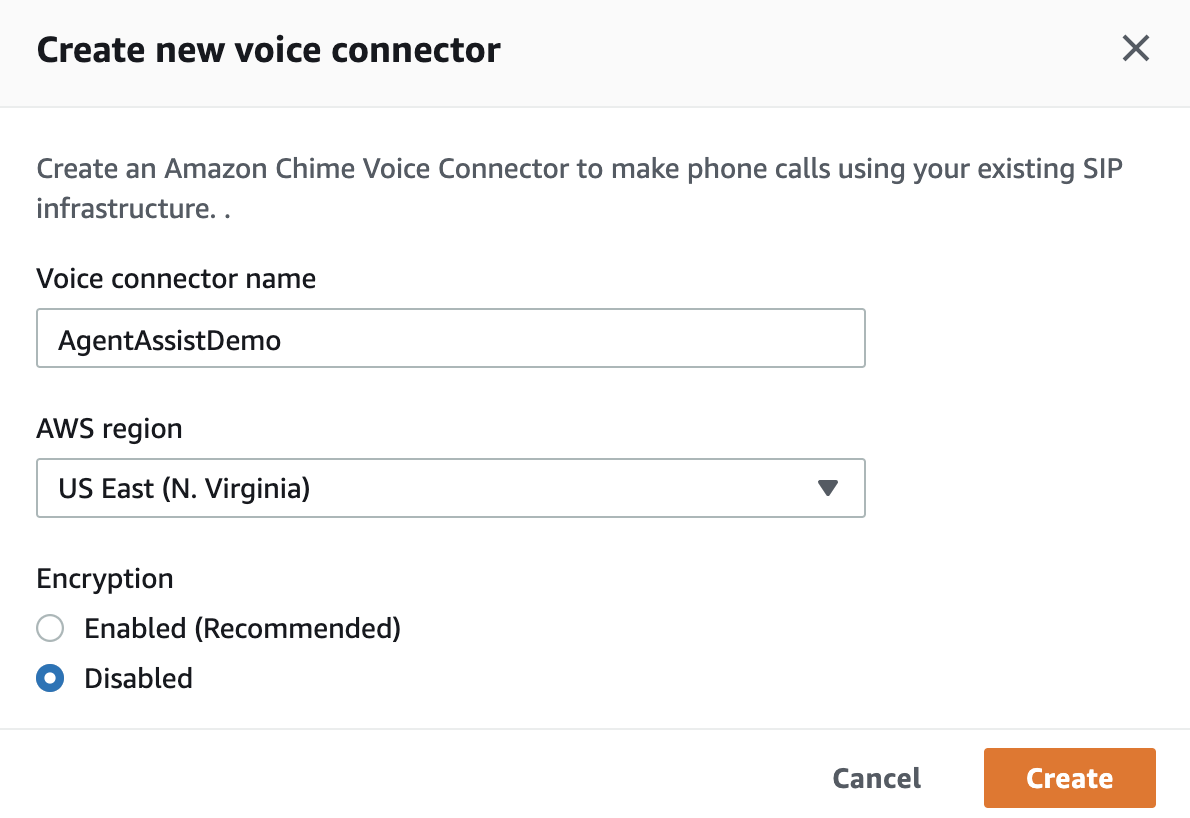Click the "Enabled (Recommended)" option label
Screen dimensions: 1190x818
242,628
